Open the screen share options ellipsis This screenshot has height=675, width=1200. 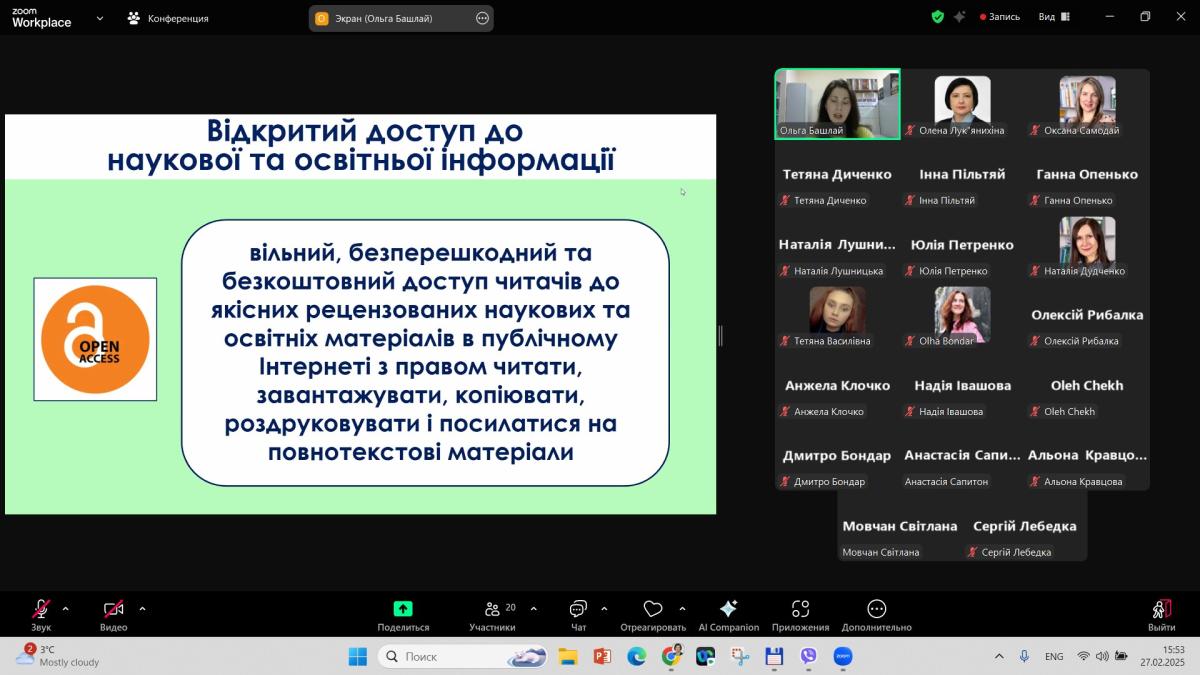pos(482,18)
